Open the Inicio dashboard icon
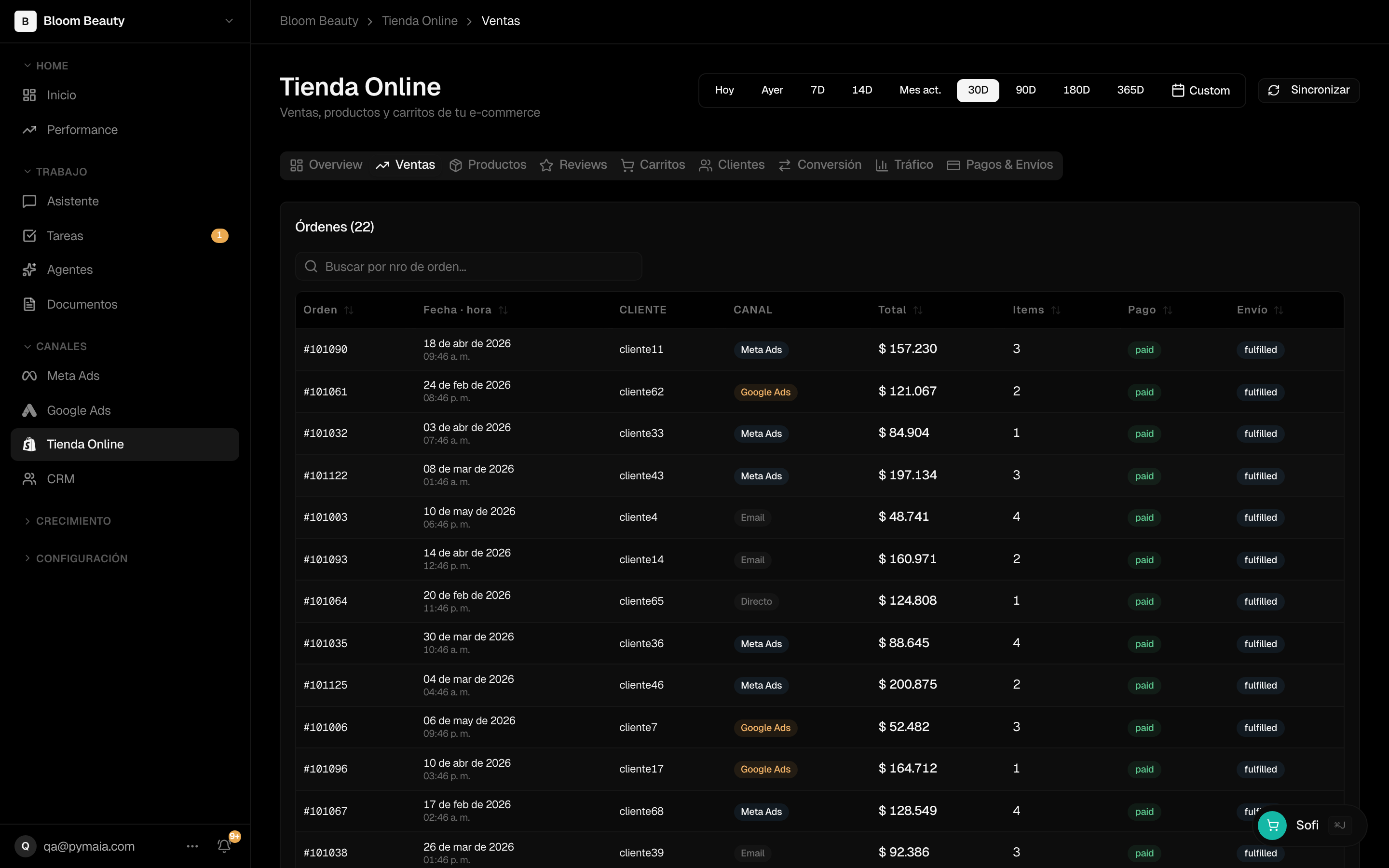The image size is (1389, 868). pos(29,95)
